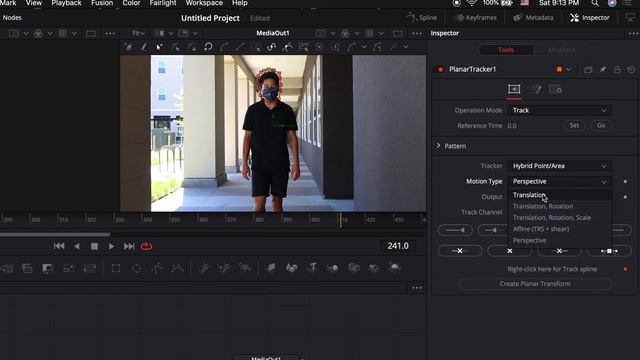Stop playback
Viewport: 640px width, 360px height.
(94, 246)
